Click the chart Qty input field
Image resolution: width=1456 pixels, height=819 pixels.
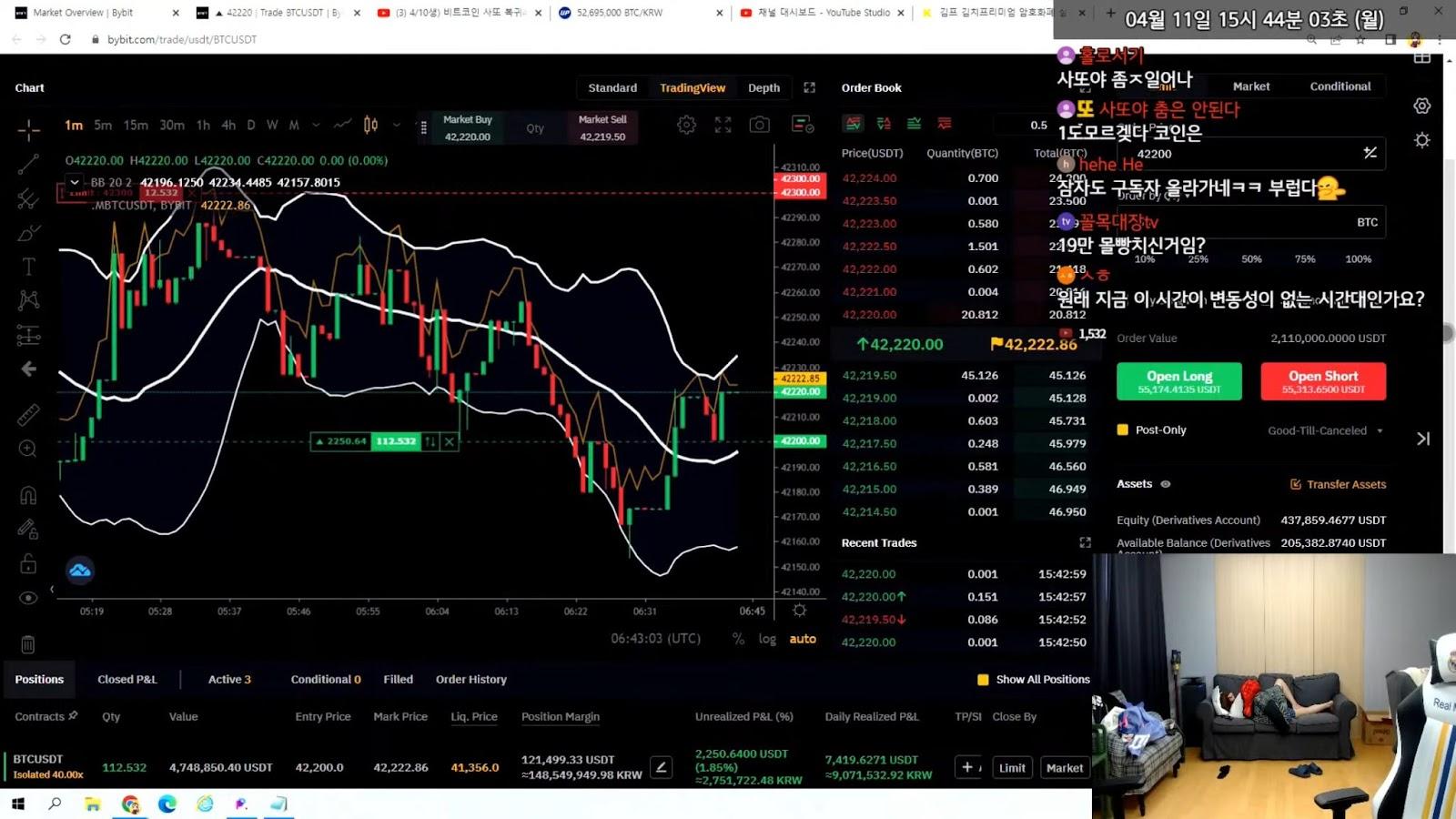point(535,128)
